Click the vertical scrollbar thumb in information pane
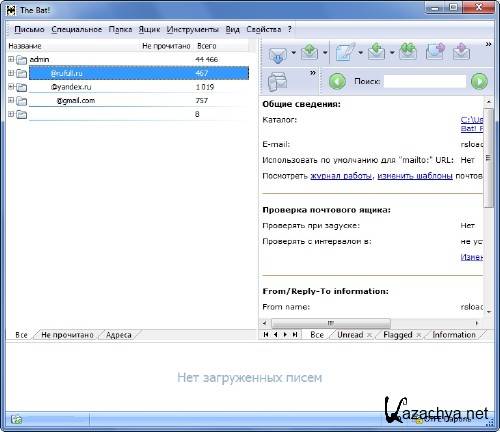The height and width of the screenshot is (432, 500). (x=488, y=157)
